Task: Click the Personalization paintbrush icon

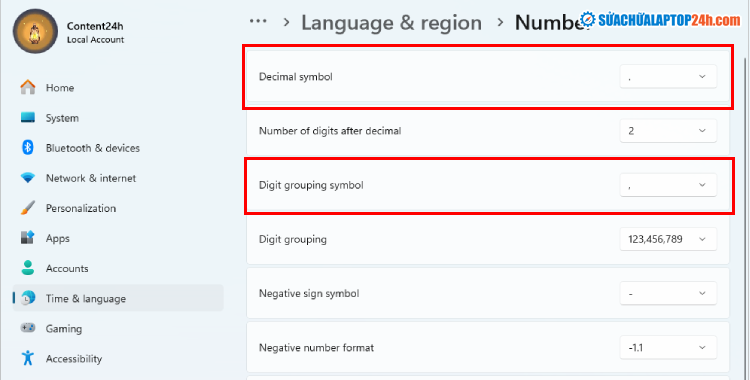Action: (x=28, y=208)
